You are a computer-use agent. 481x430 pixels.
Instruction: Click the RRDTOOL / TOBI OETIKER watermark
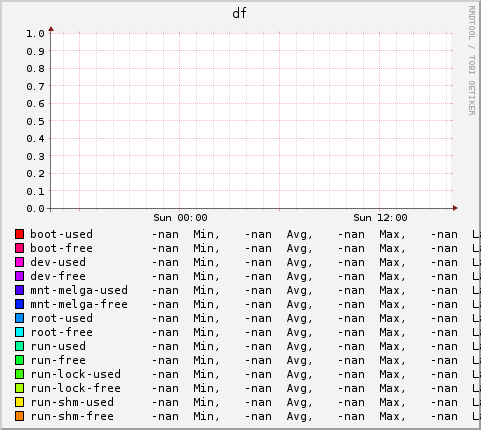(472, 61)
